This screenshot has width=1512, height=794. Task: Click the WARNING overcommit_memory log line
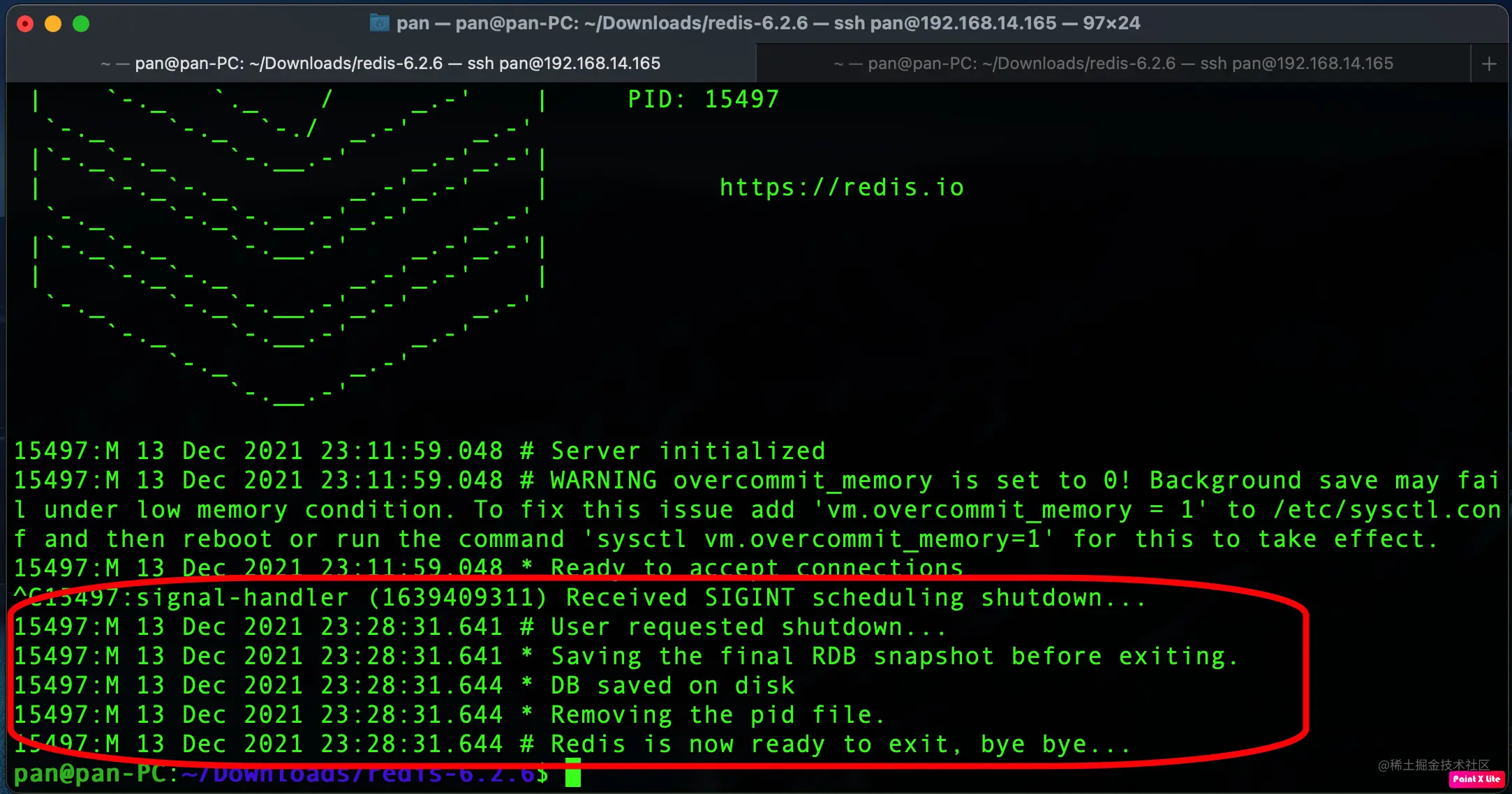pos(757,509)
